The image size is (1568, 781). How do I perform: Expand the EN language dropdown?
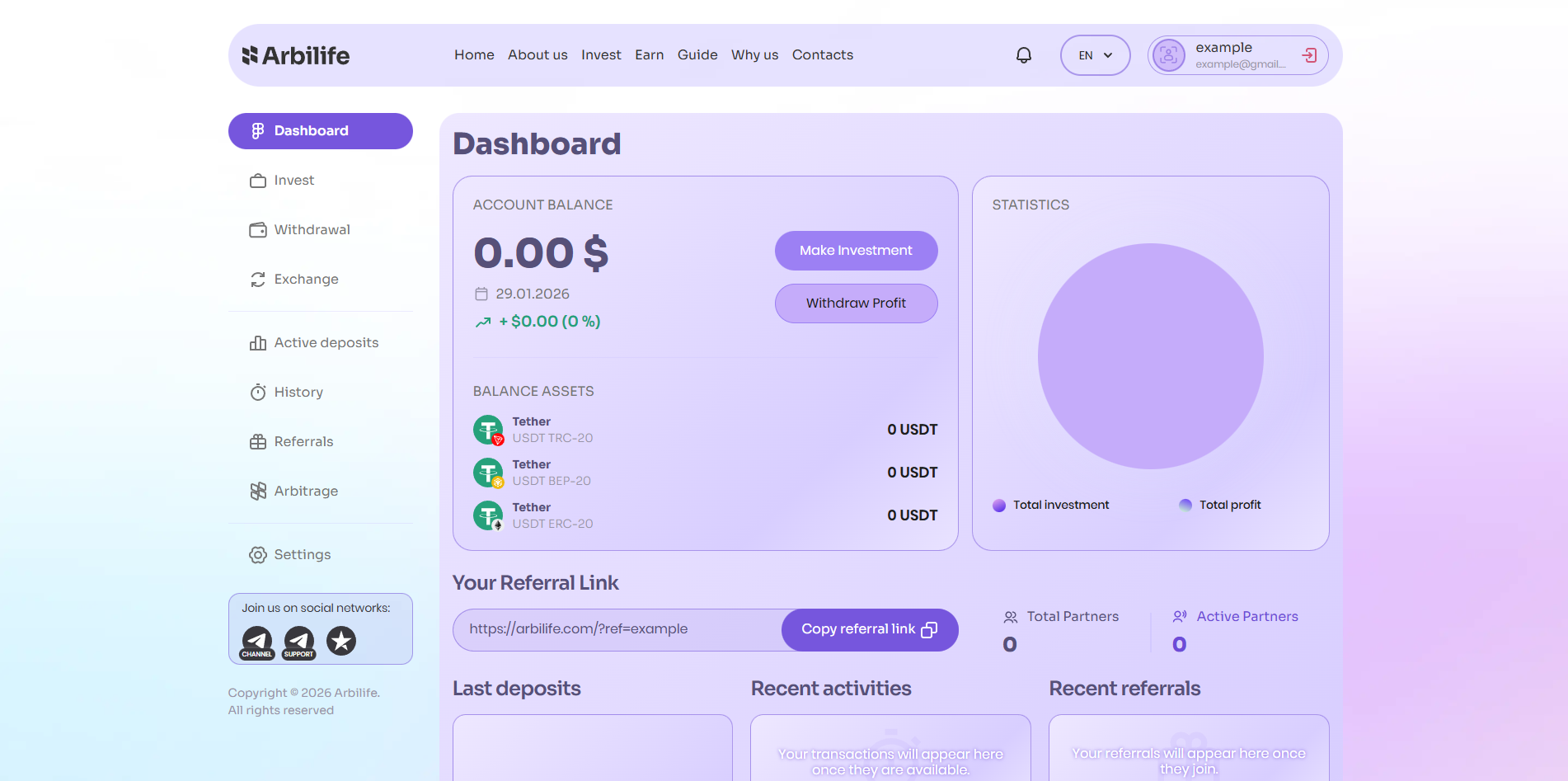click(1095, 55)
